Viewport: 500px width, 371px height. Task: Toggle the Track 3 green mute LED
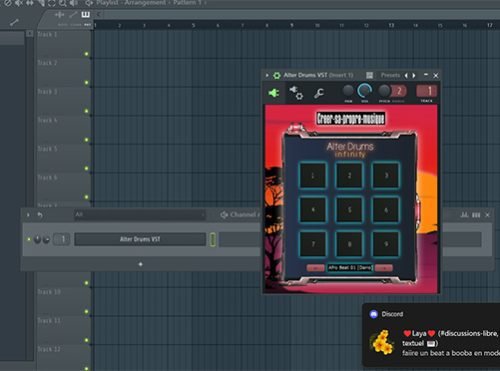[87, 111]
